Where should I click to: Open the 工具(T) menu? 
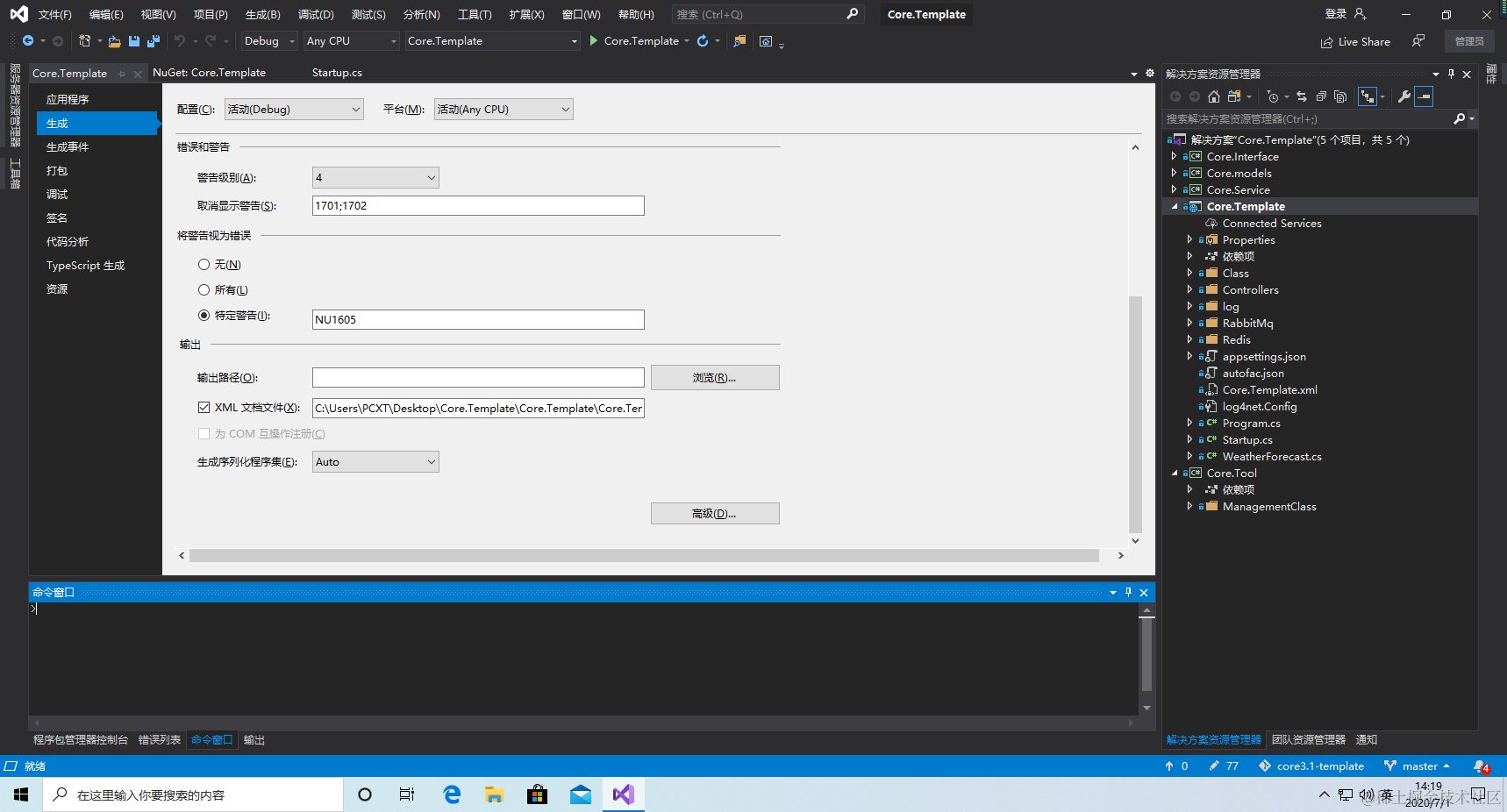tap(475, 14)
